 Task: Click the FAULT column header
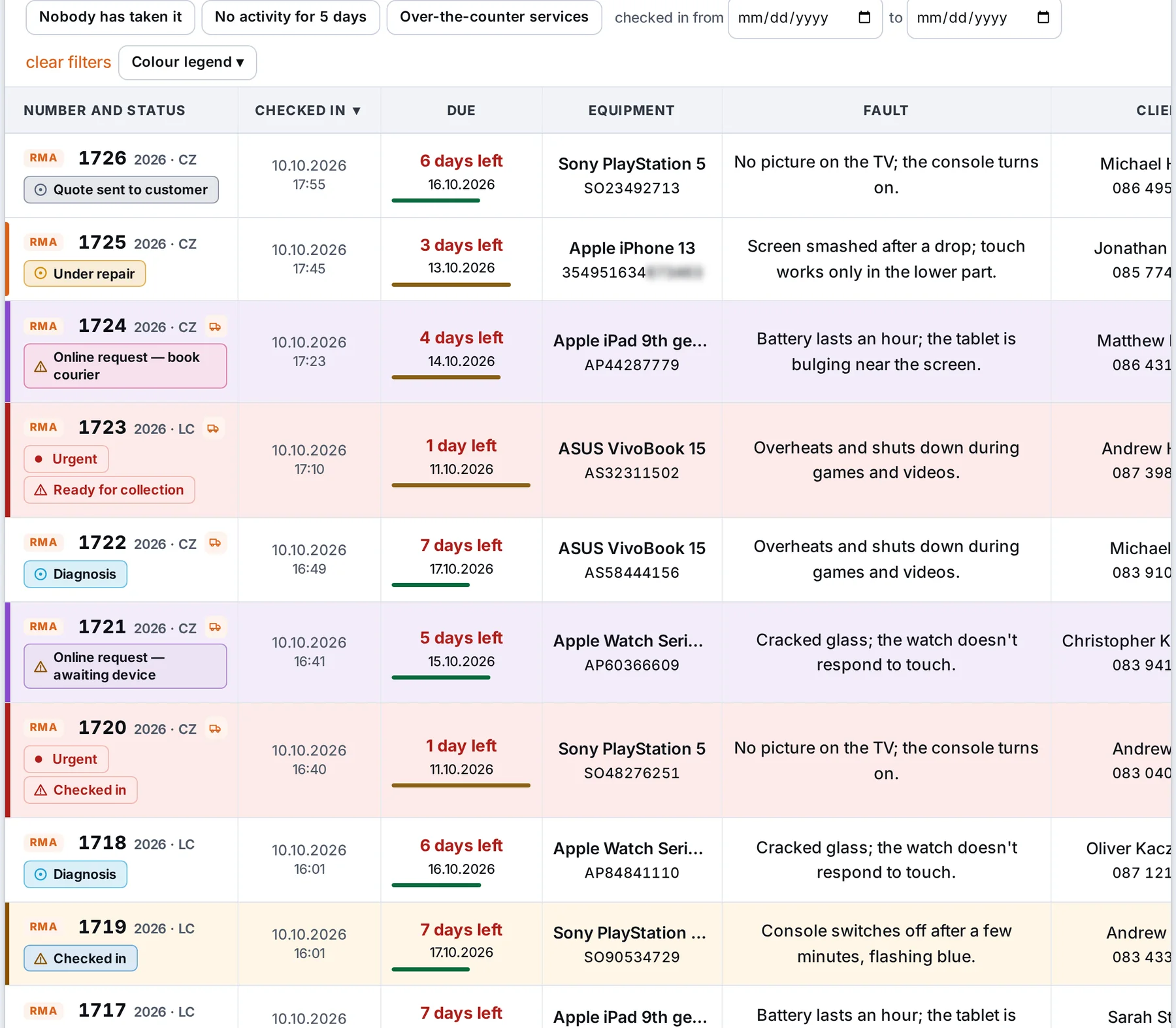click(x=886, y=110)
